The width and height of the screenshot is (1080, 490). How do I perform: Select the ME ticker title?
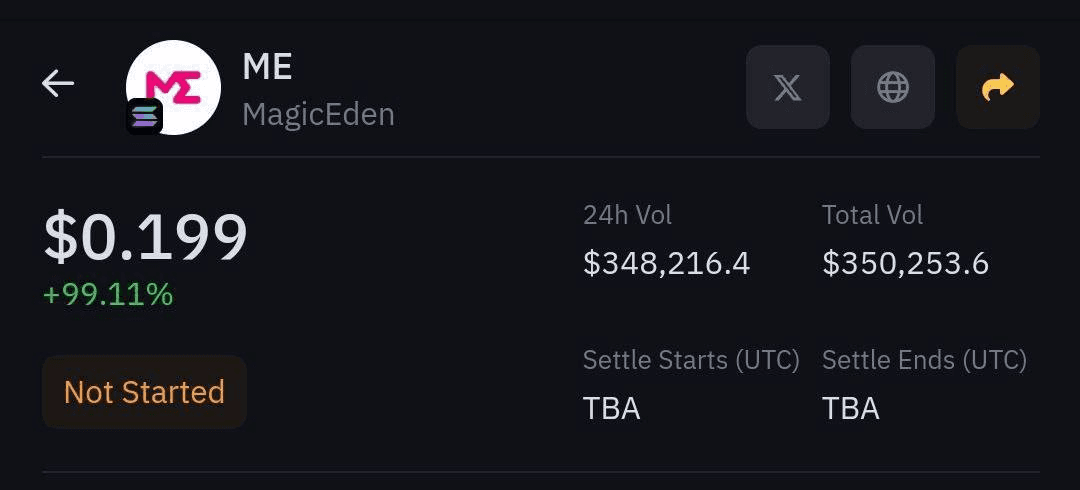tap(267, 67)
